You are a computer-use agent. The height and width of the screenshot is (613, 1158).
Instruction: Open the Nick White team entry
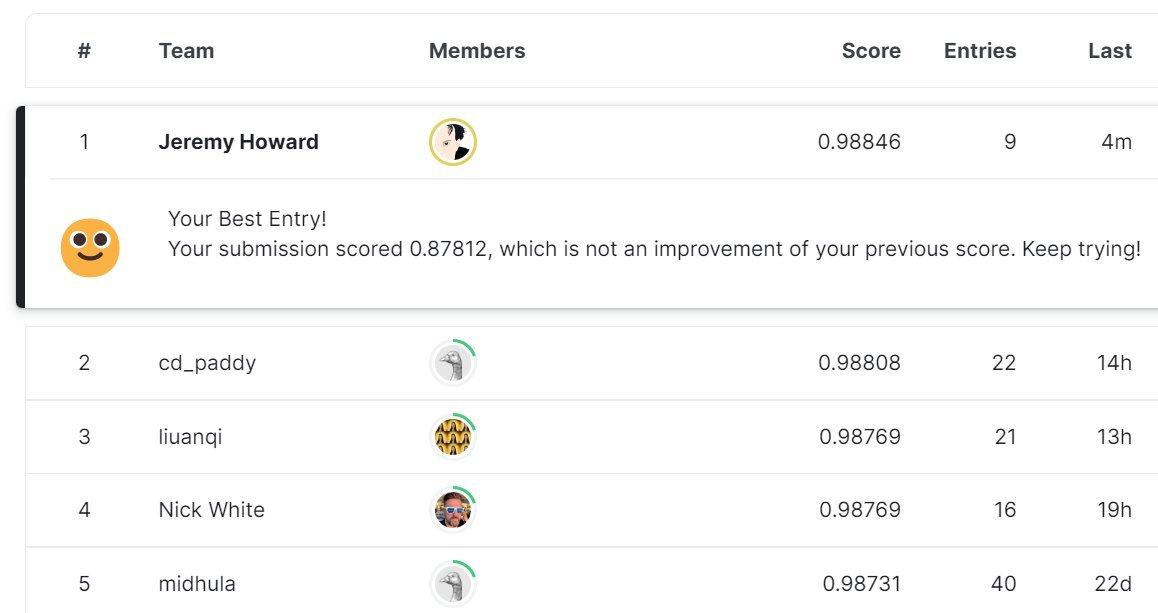click(x=211, y=510)
